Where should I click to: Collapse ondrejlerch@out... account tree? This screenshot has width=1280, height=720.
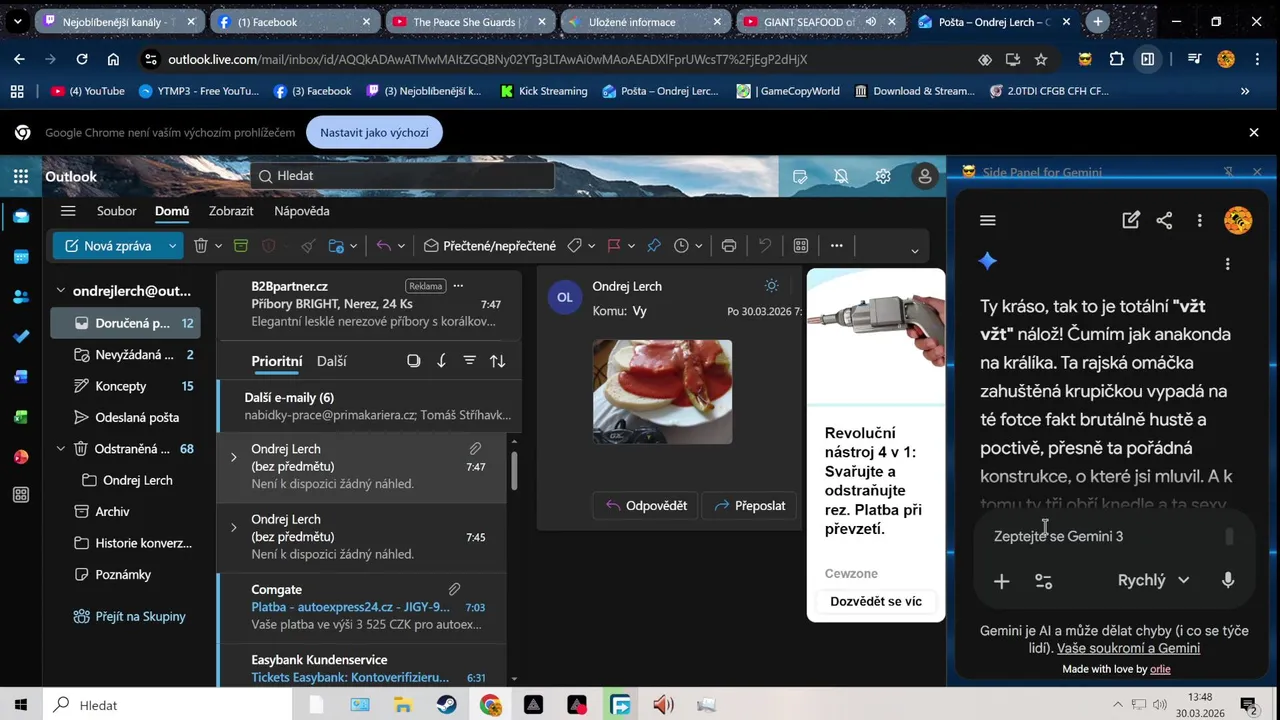tap(60, 291)
